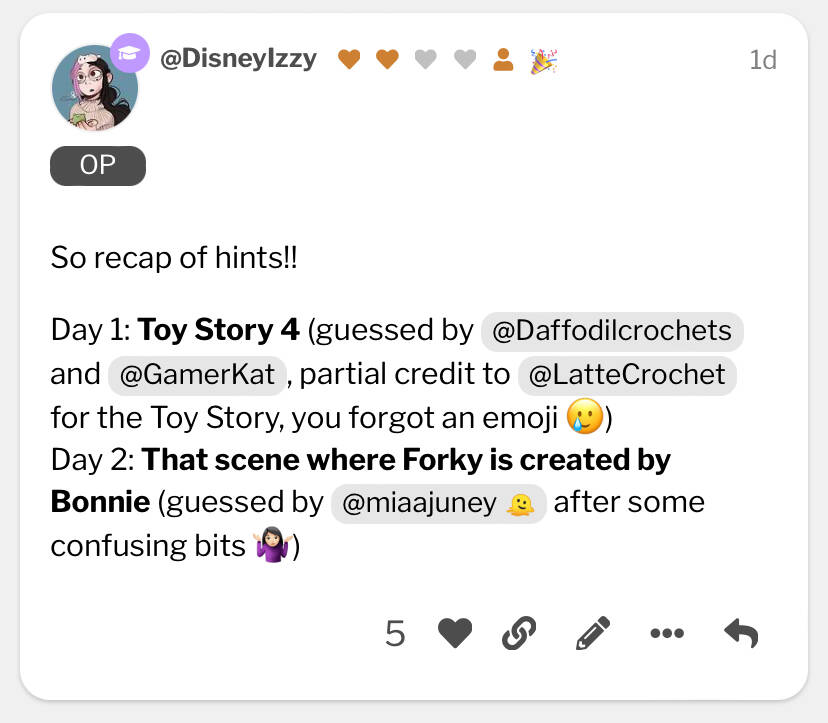View who liked via the 5 count
This screenshot has height=723, width=828.
point(395,633)
